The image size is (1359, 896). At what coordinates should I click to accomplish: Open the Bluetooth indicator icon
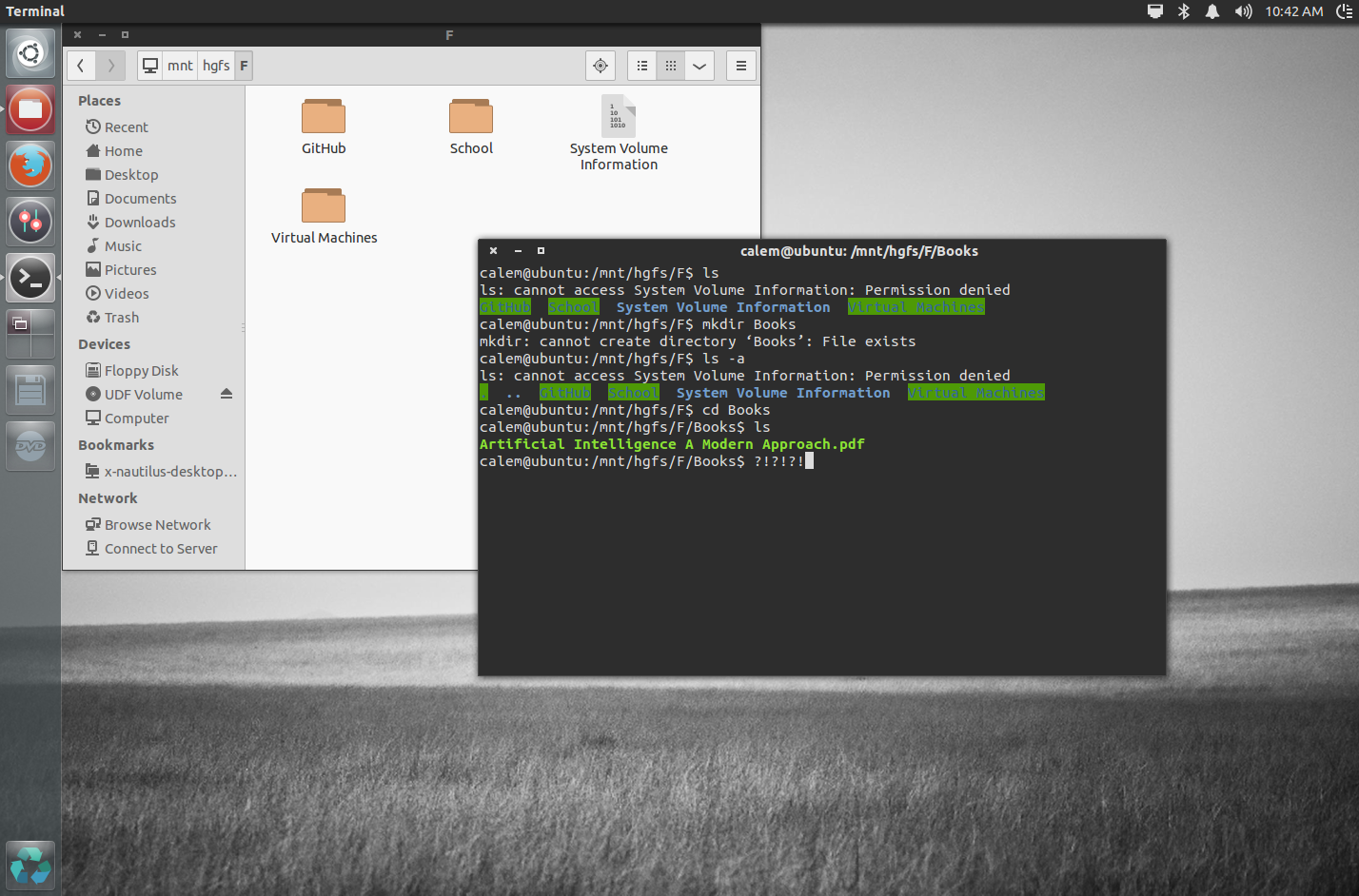(1183, 11)
